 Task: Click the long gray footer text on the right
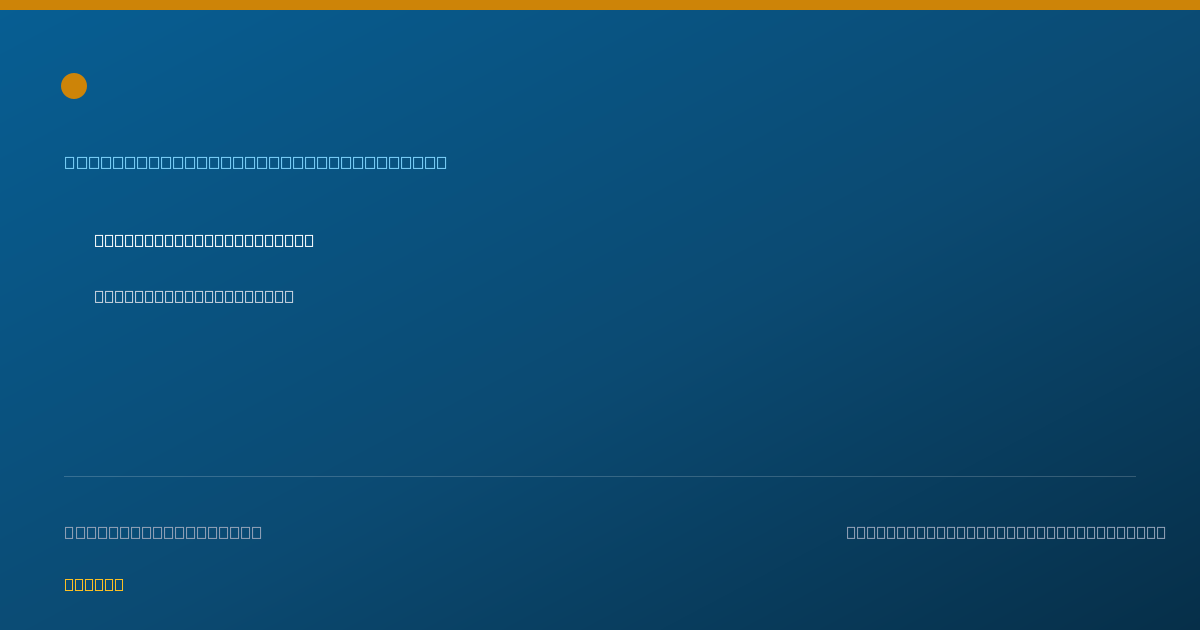1006,532
